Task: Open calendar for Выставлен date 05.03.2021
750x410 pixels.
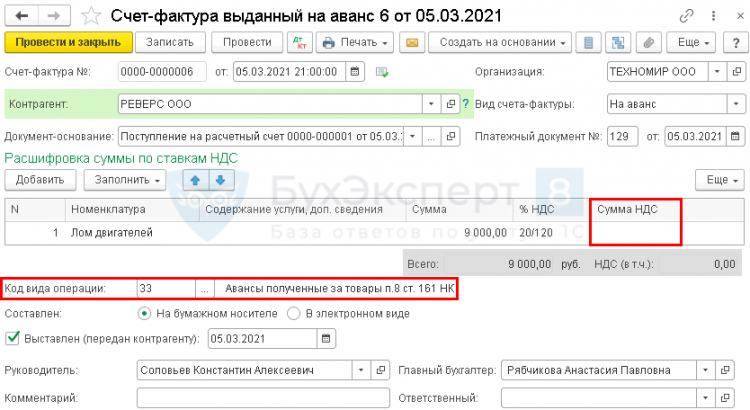Action: point(326,339)
